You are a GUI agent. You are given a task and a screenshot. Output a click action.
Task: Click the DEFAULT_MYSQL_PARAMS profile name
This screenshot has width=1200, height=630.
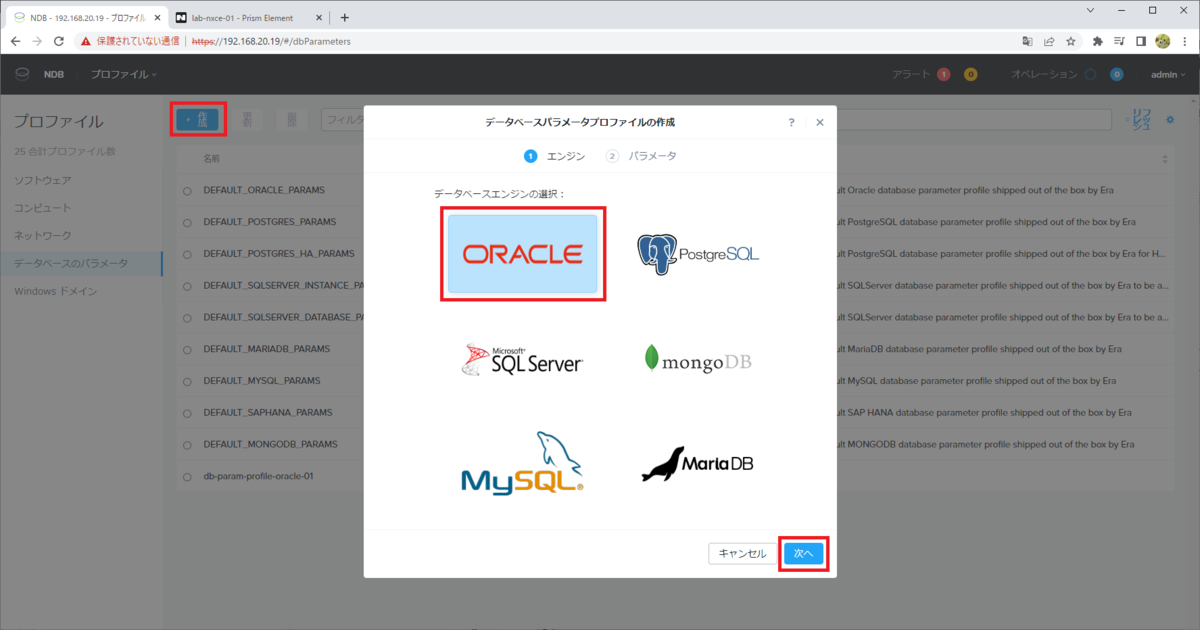(x=261, y=381)
